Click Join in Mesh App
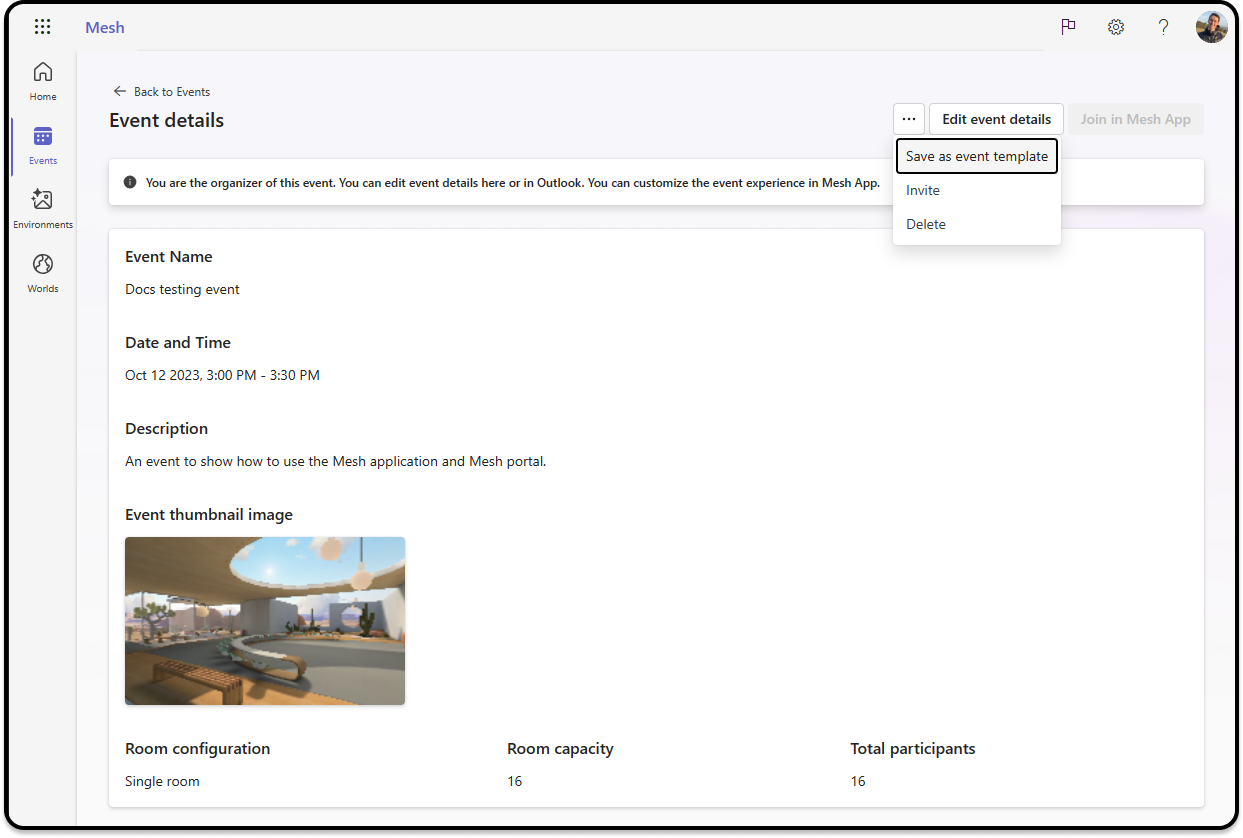Screen dimensions: 1243x838 click(1135, 118)
